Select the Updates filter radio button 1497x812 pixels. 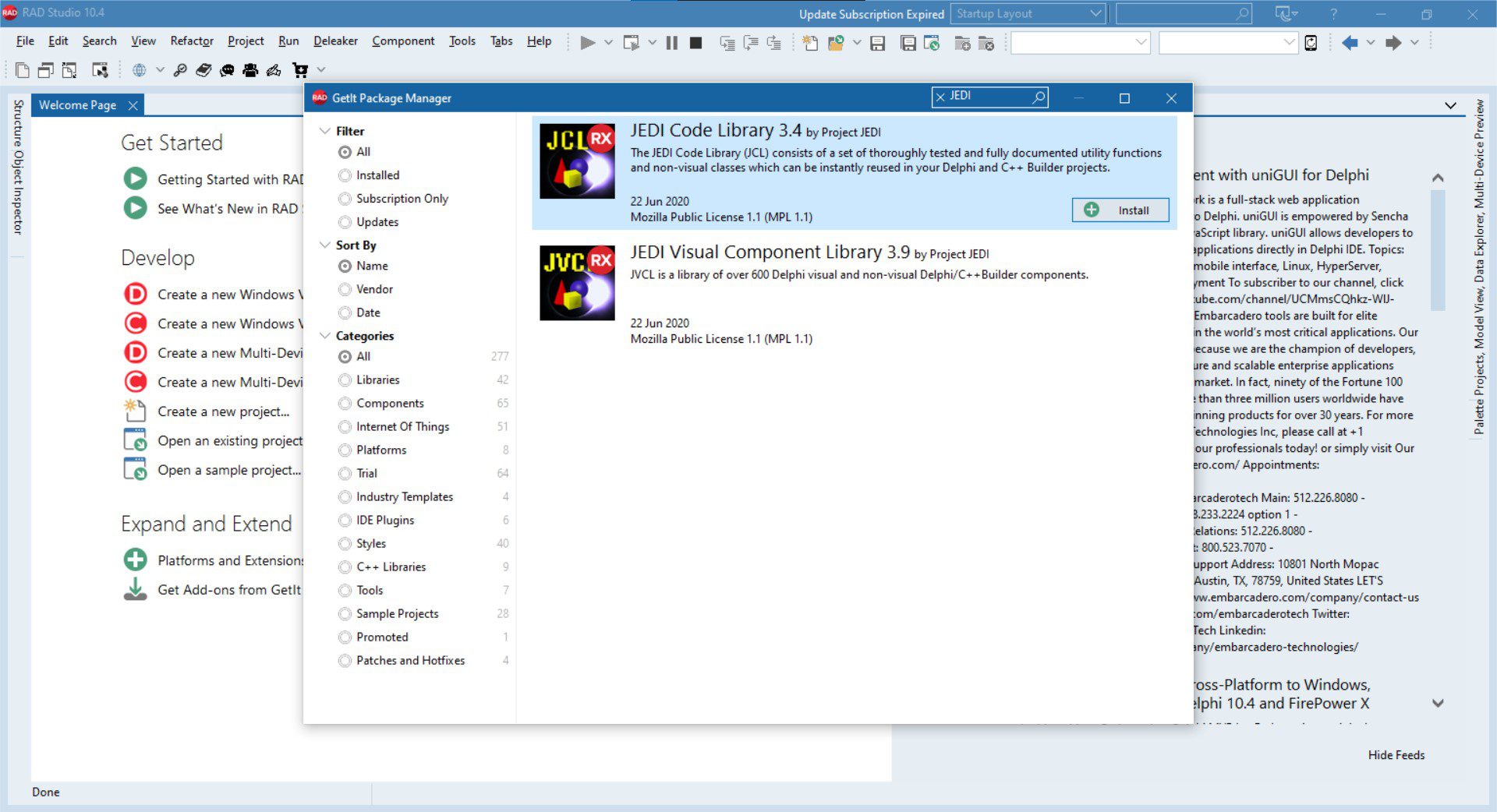tap(345, 222)
